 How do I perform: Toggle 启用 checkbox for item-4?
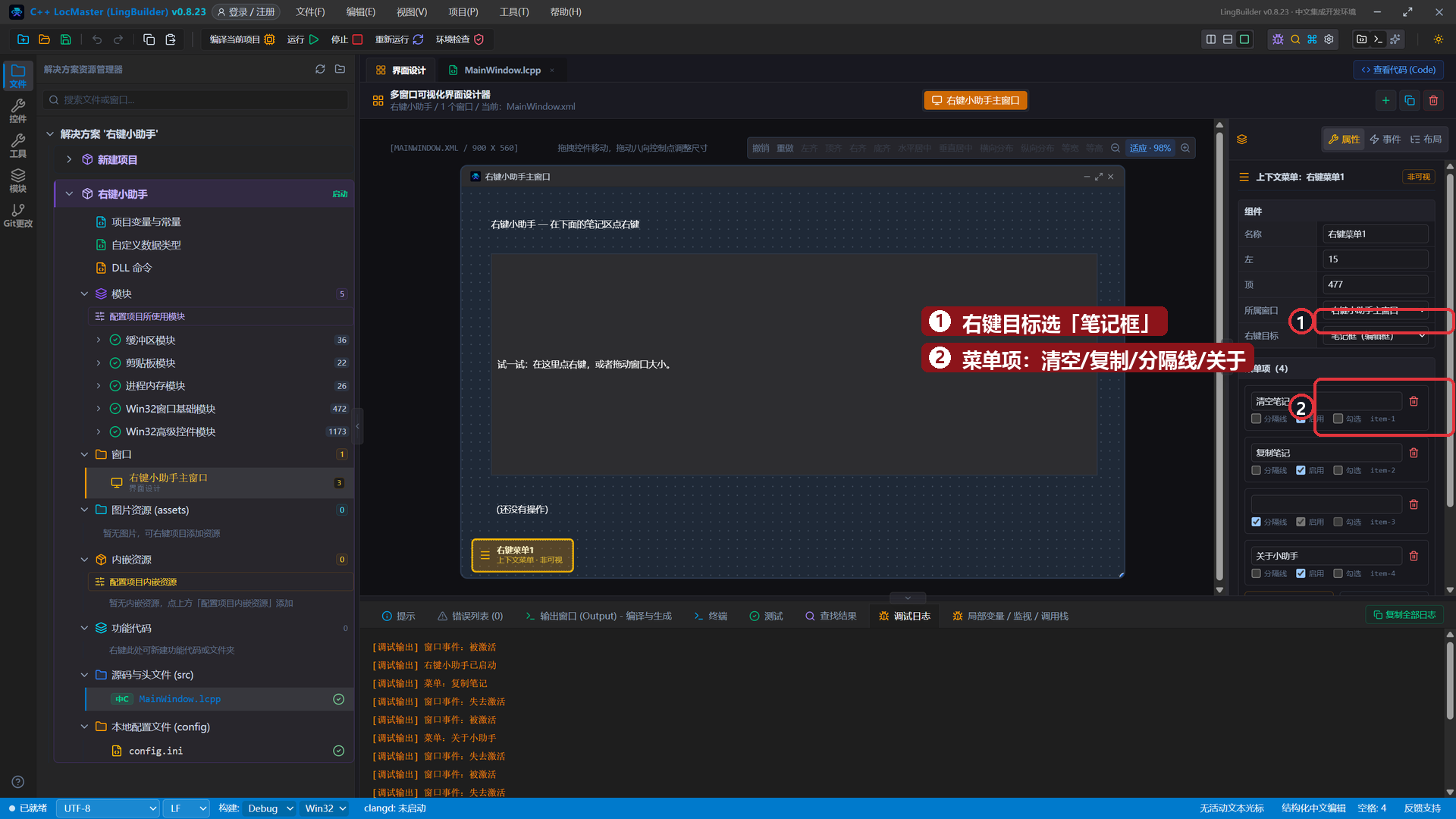coord(1301,573)
